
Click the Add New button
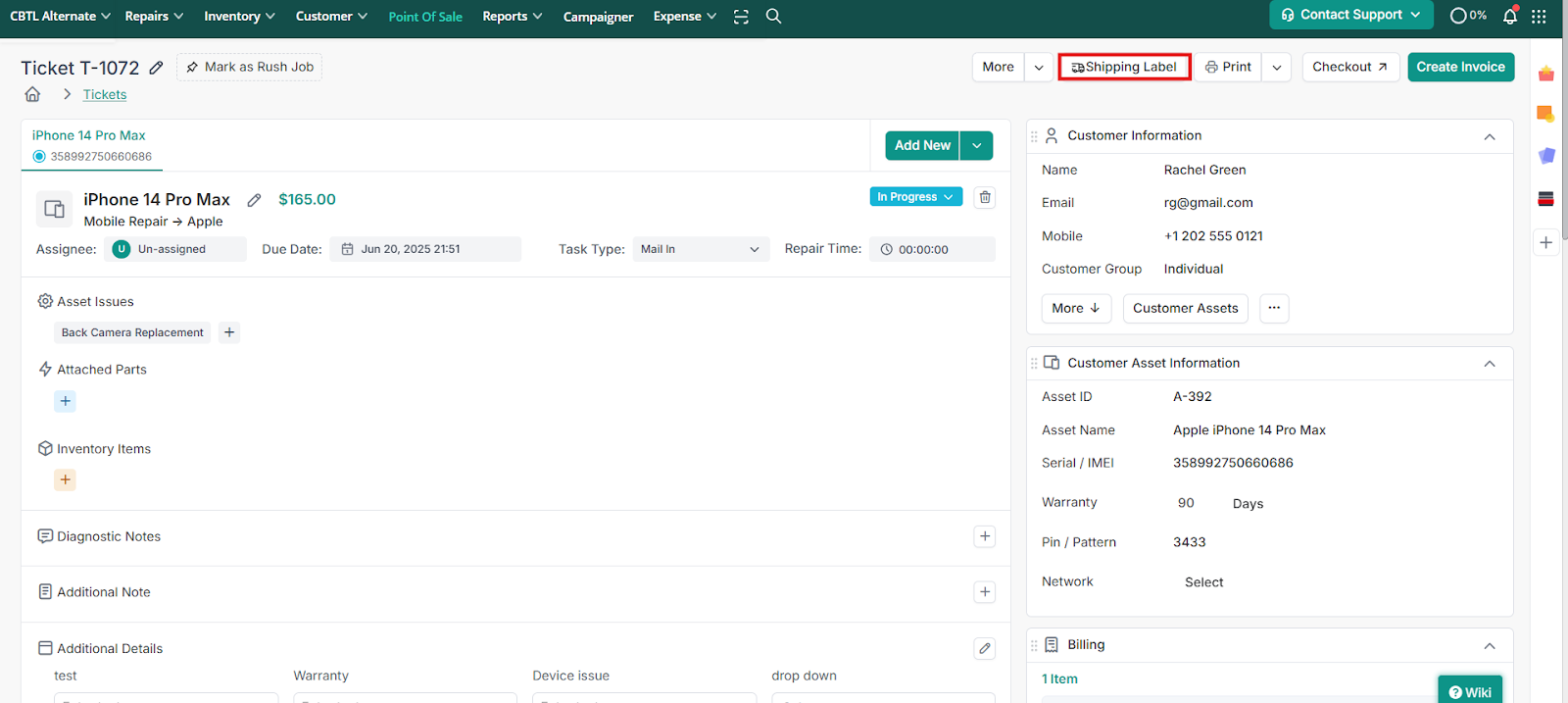tap(922, 145)
